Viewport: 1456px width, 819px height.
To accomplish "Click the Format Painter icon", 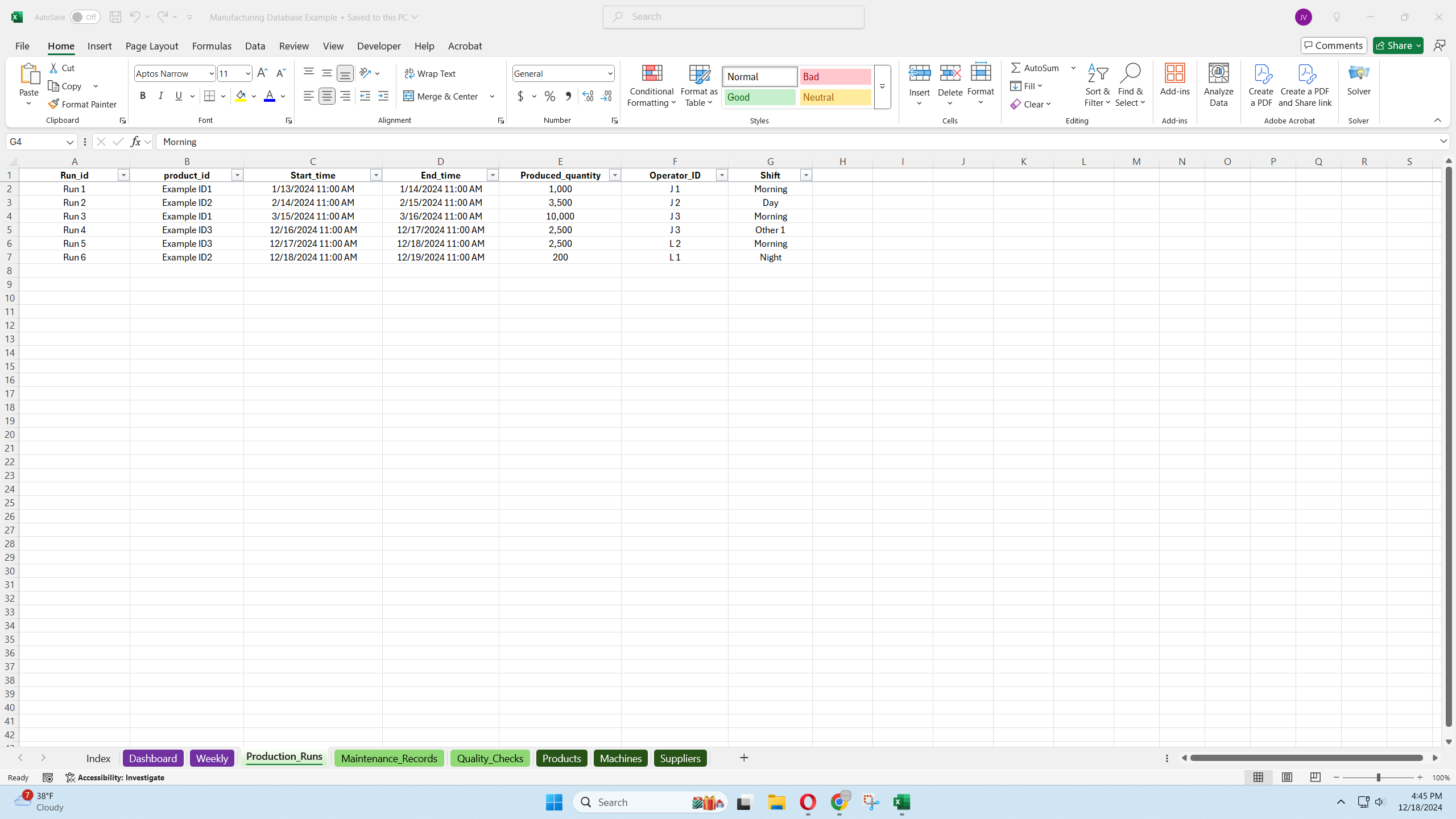I will pyautogui.click(x=54, y=104).
